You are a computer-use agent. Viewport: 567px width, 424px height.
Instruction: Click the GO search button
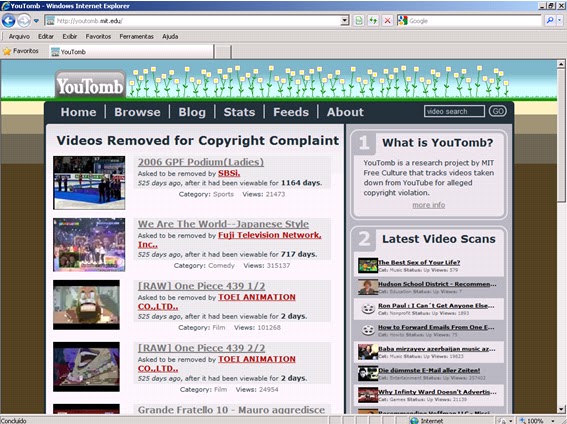[498, 111]
